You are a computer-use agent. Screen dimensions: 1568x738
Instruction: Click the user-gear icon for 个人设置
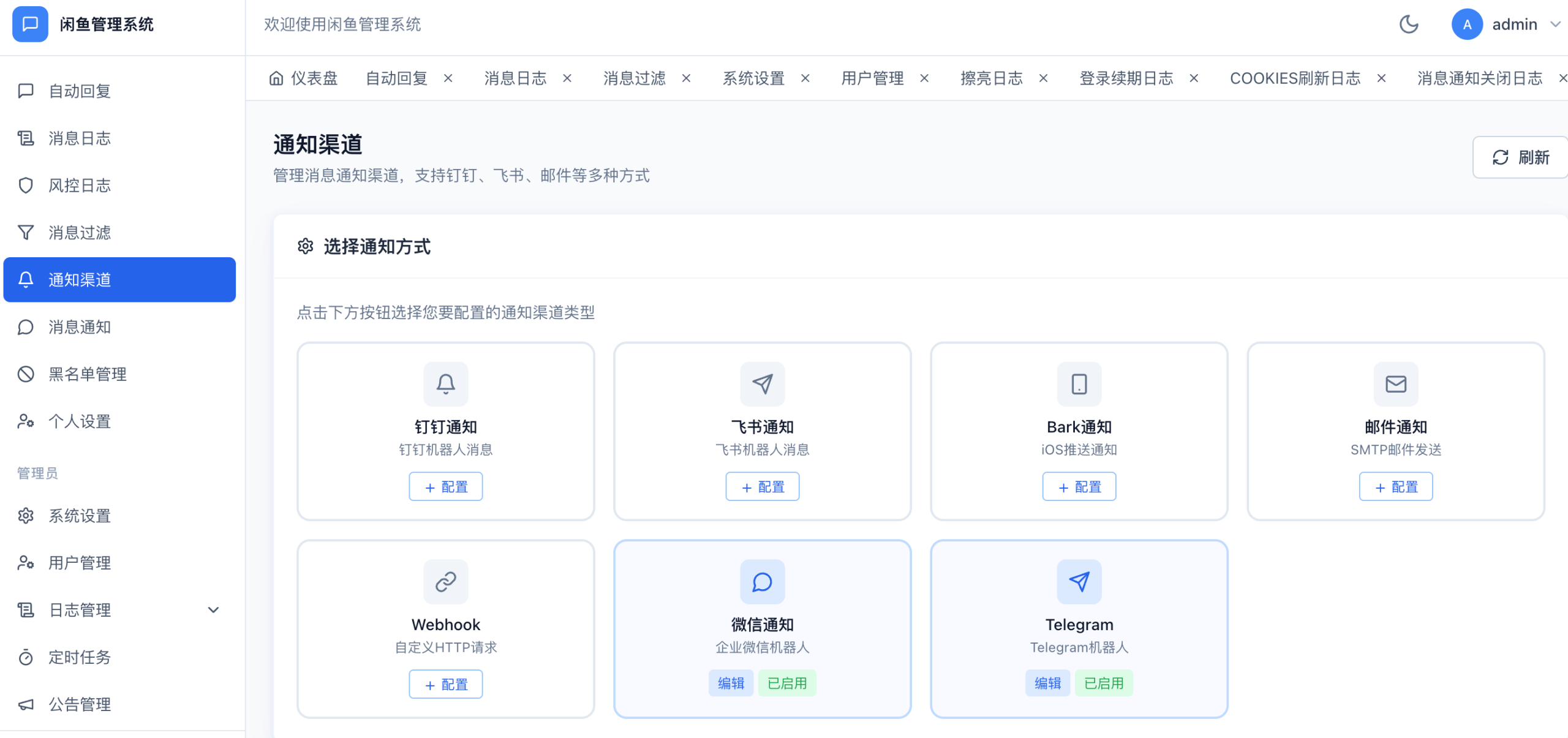tap(26, 421)
